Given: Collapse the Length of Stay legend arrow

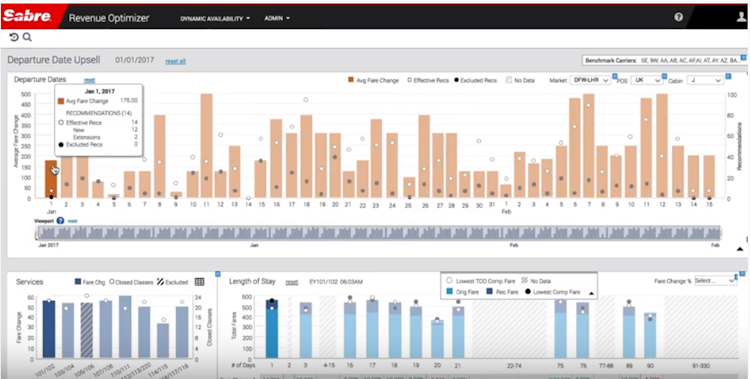Looking at the screenshot, I should click(592, 293).
